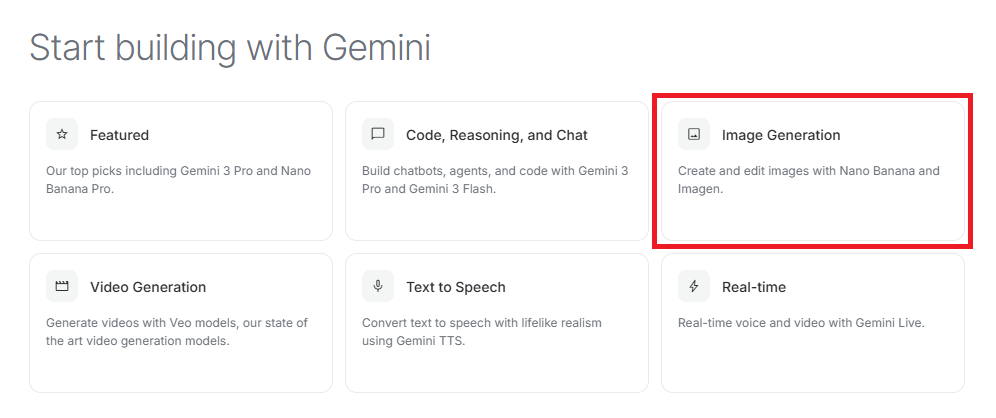
Task: Click the Featured card description about top picks
Action: pos(178,180)
